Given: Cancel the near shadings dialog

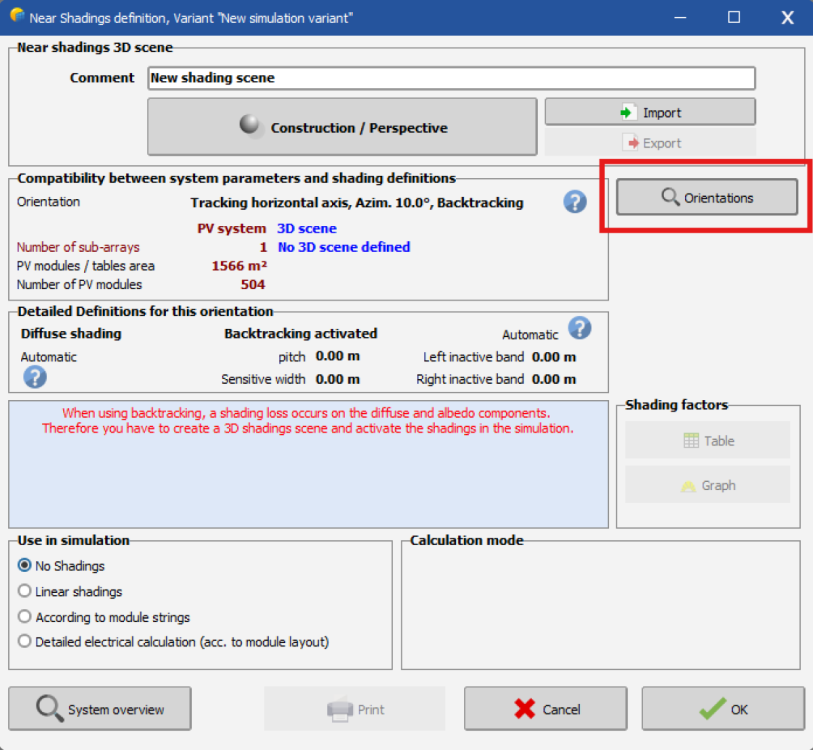Looking at the screenshot, I should tap(545, 709).
